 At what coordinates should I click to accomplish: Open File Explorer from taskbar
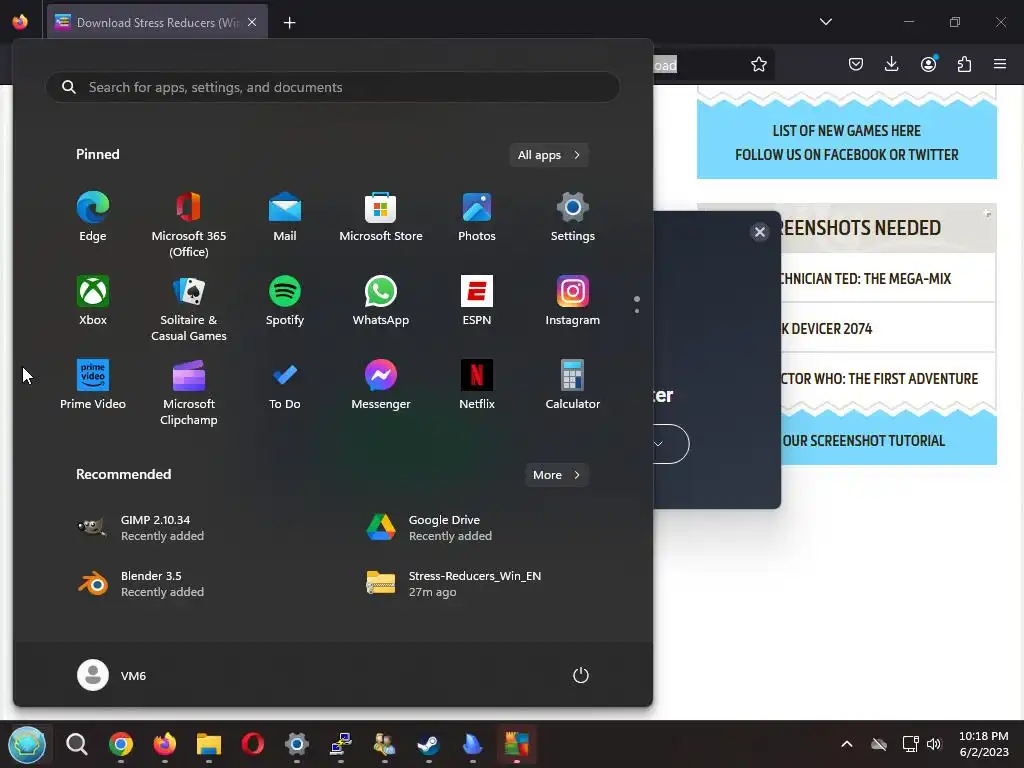pyautogui.click(x=209, y=744)
